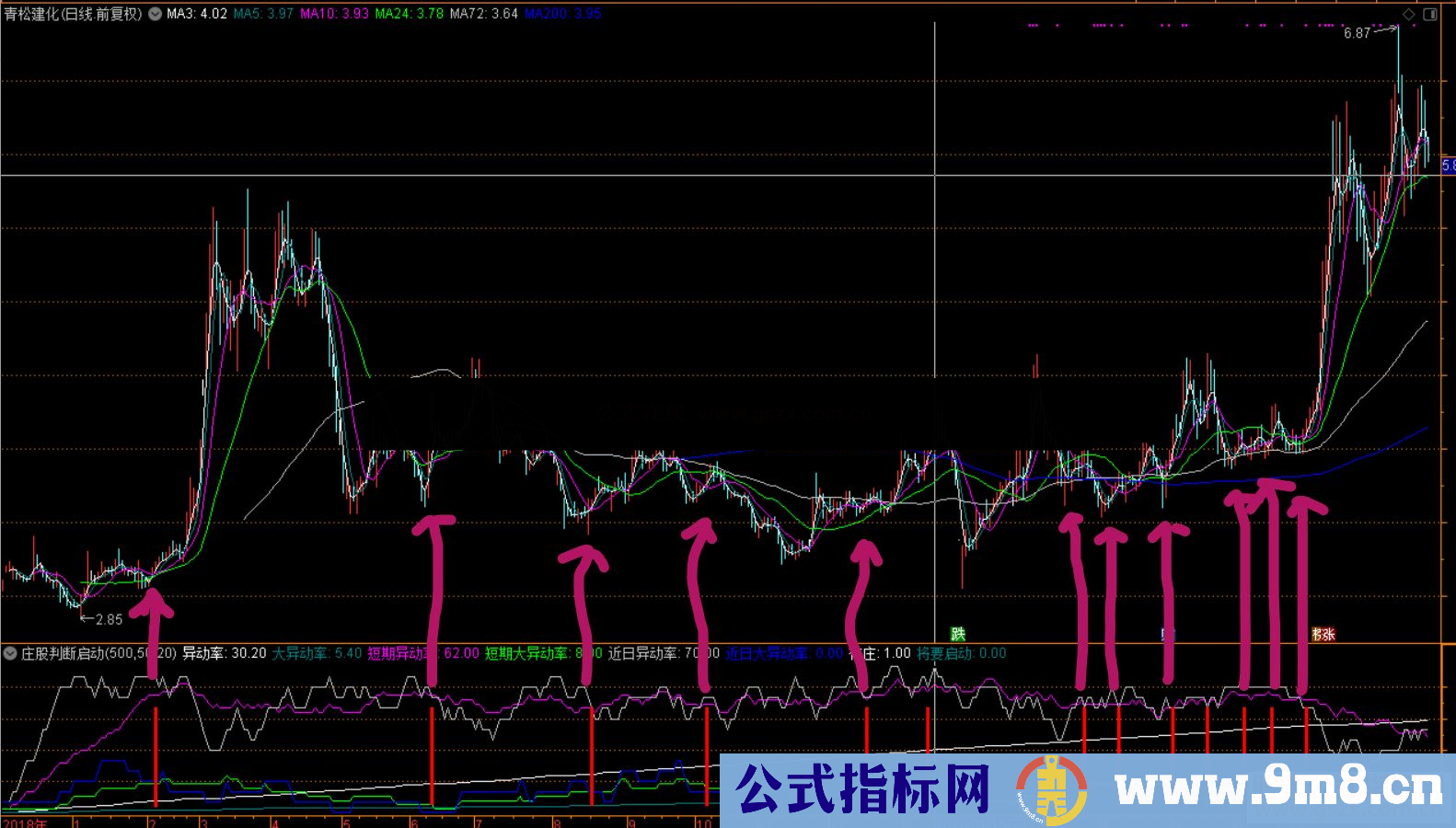Expand the 庄股判断启动 indicator dropdown

pos(10,653)
